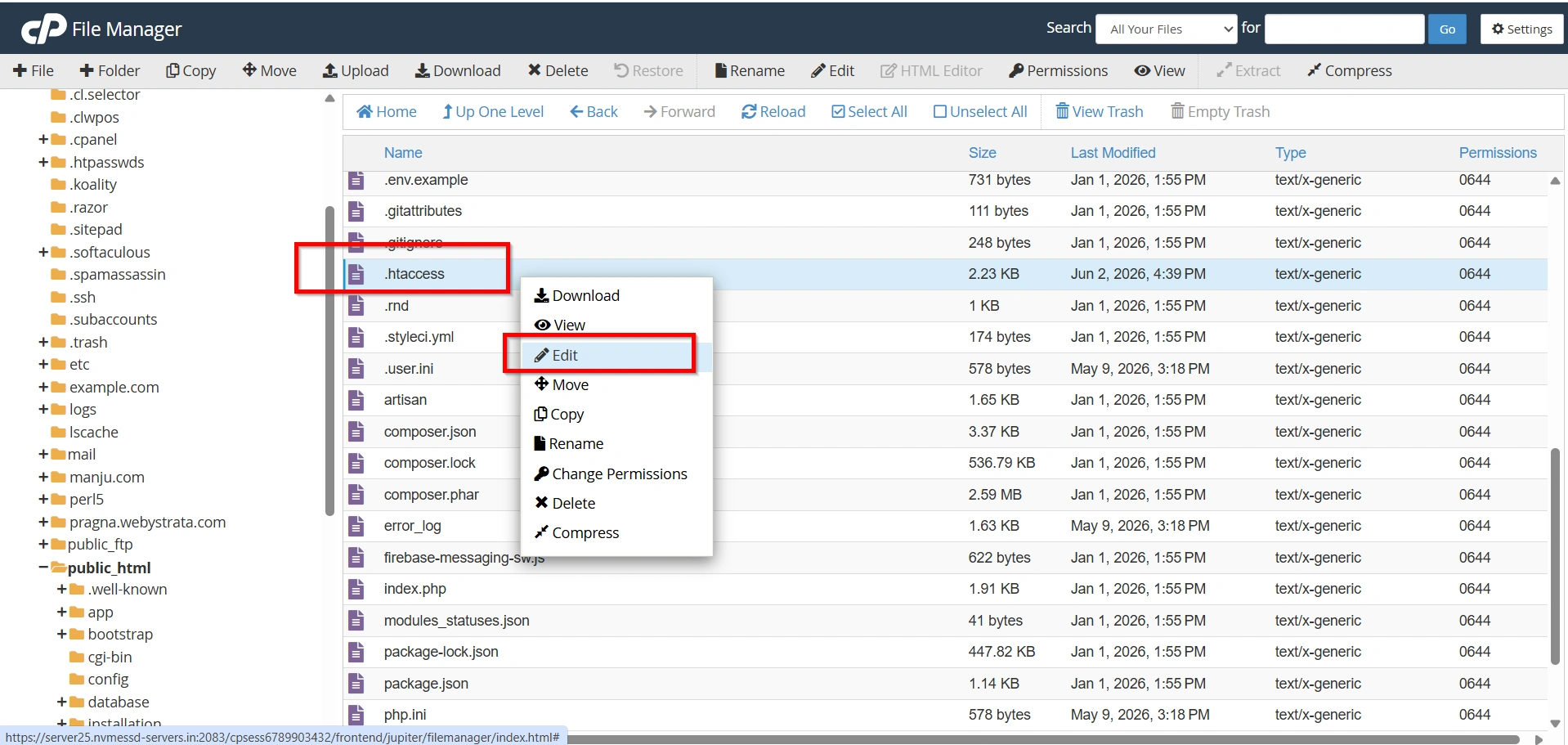Click the file icon beside php.ini

(356, 715)
